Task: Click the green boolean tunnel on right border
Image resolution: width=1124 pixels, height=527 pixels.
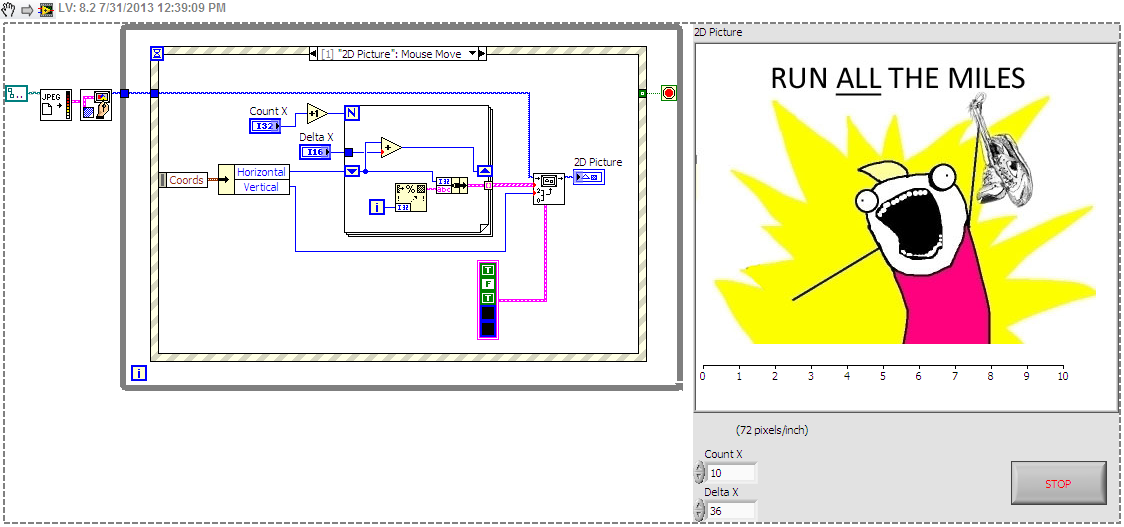Action: [x=642, y=93]
